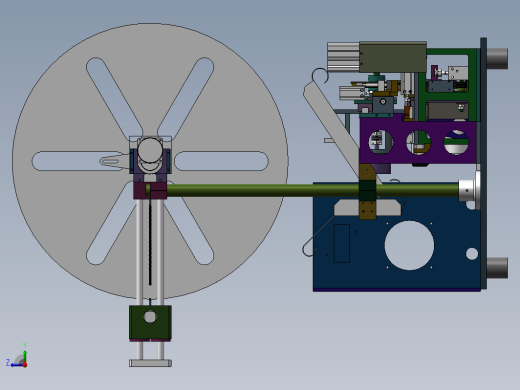Image resolution: width=520 pixels, height=390 pixels.
Task: Select the small round hole on blue plate
Action: tap(472, 254)
